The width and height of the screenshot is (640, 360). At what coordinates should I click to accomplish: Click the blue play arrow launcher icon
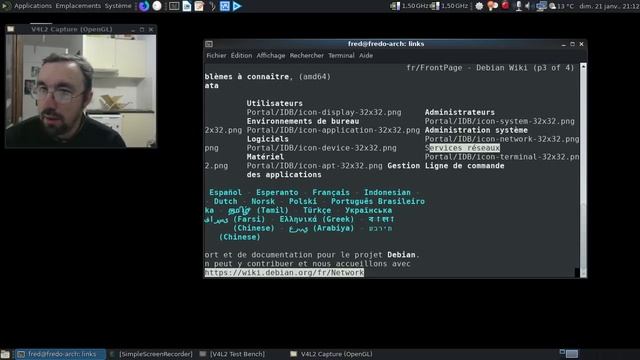pos(237,6)
